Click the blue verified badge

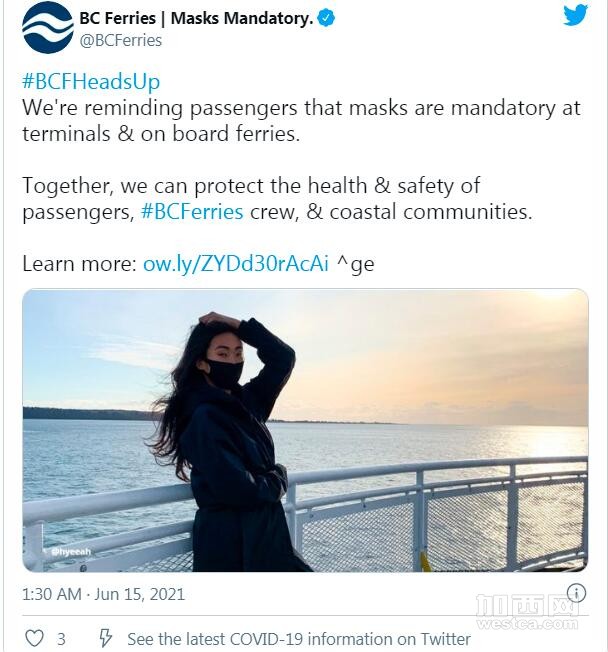[326, 19]
